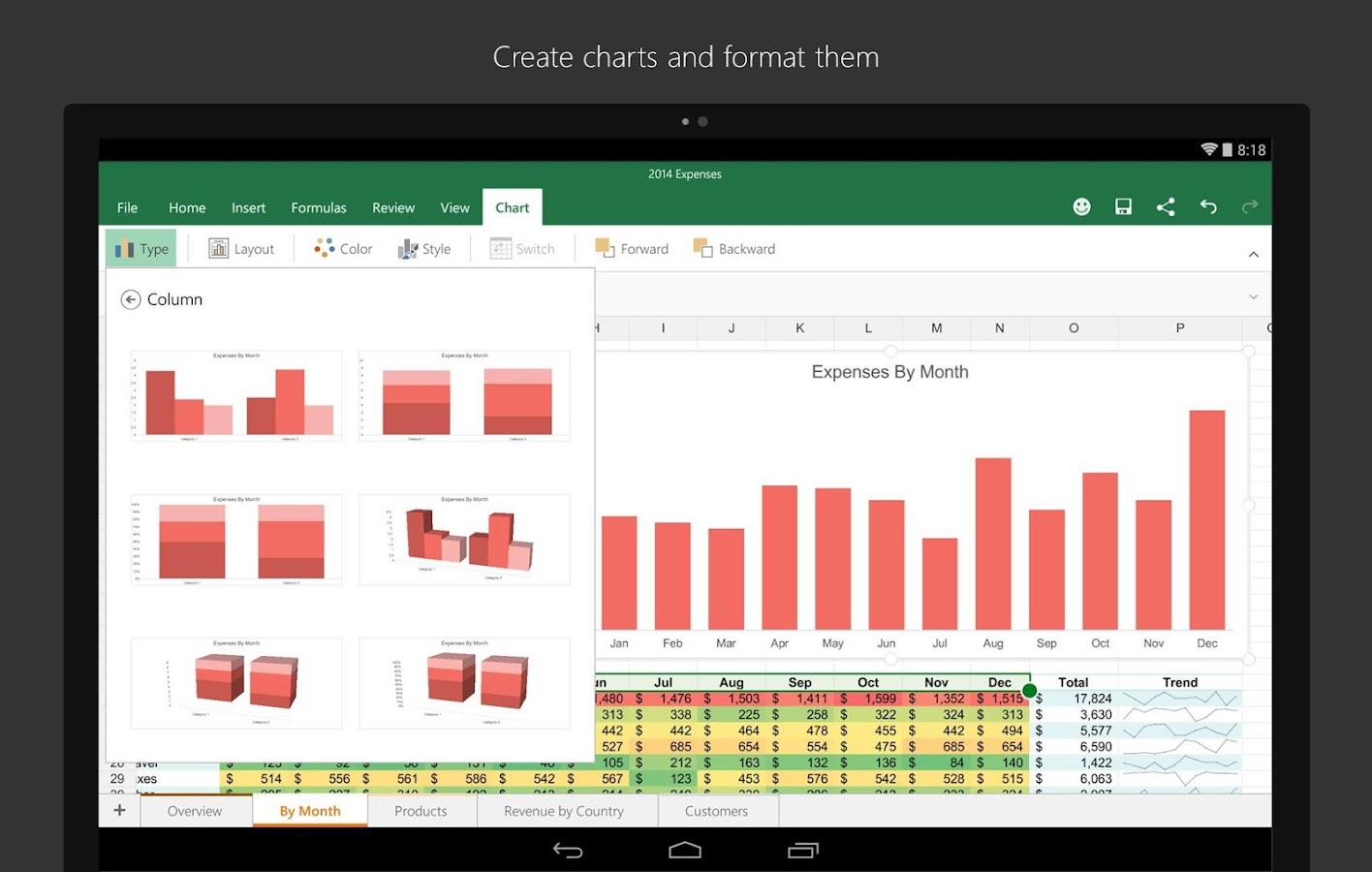Save the workbook with the disk icon
This screenshot has height=872, width=1372.
coord(1123,206)
